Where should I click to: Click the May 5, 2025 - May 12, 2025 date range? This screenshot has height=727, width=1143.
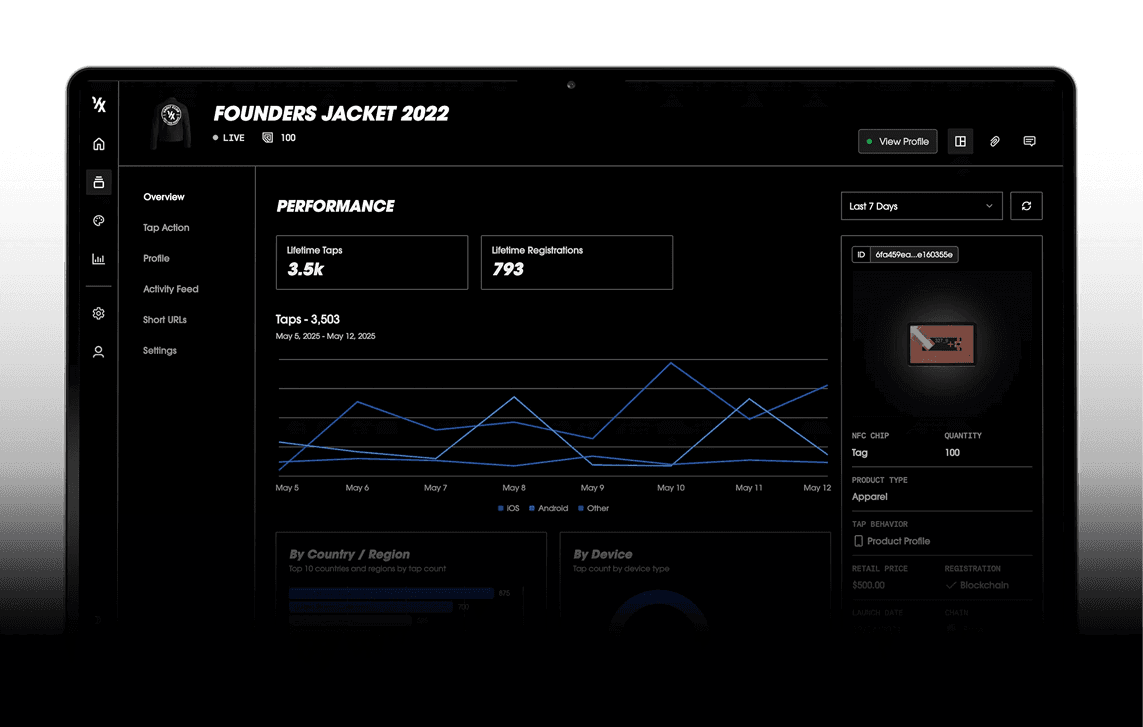point(325,336)
